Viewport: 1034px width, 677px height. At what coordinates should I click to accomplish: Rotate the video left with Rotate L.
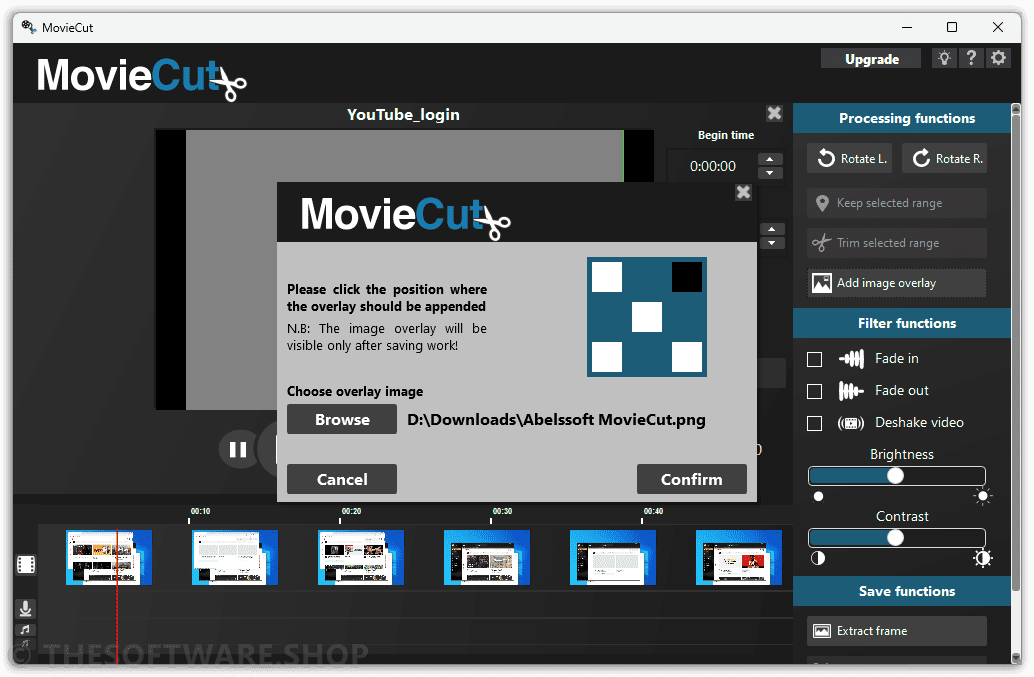click(x=849, y=158)
